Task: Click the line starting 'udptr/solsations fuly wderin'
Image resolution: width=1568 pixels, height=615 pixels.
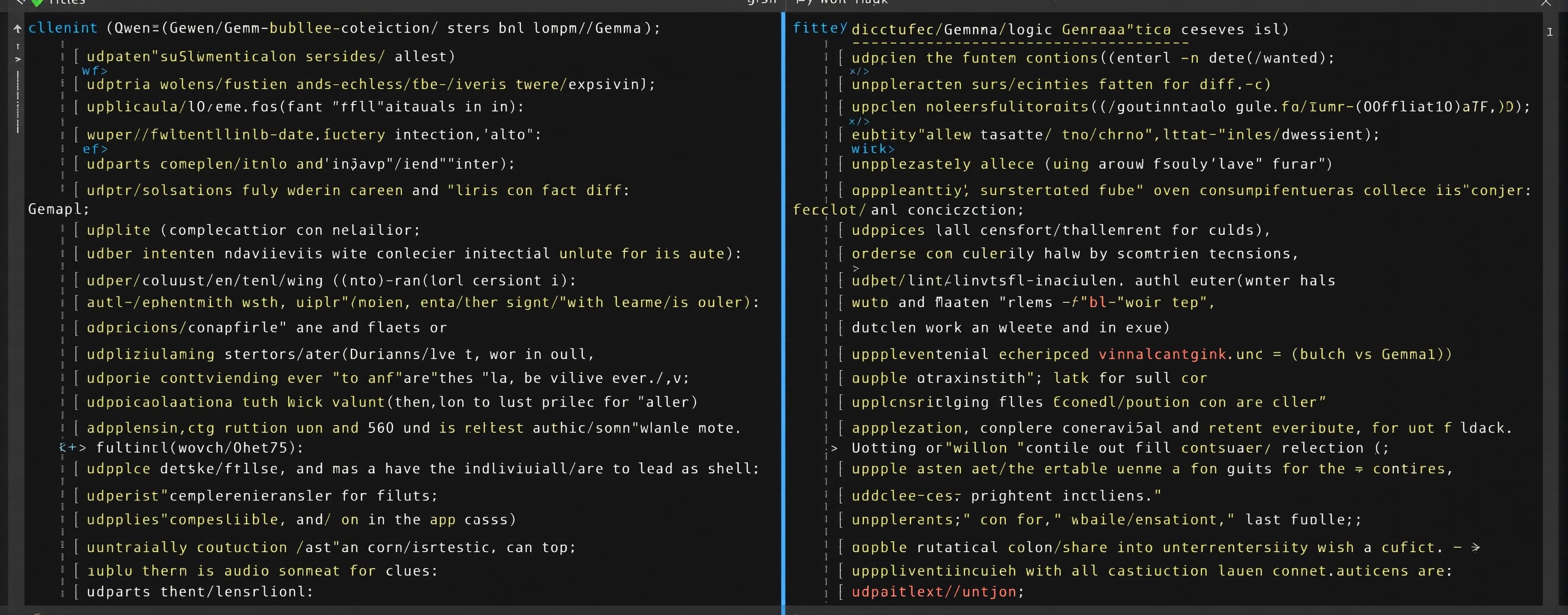Action: (x=358, y=191)
